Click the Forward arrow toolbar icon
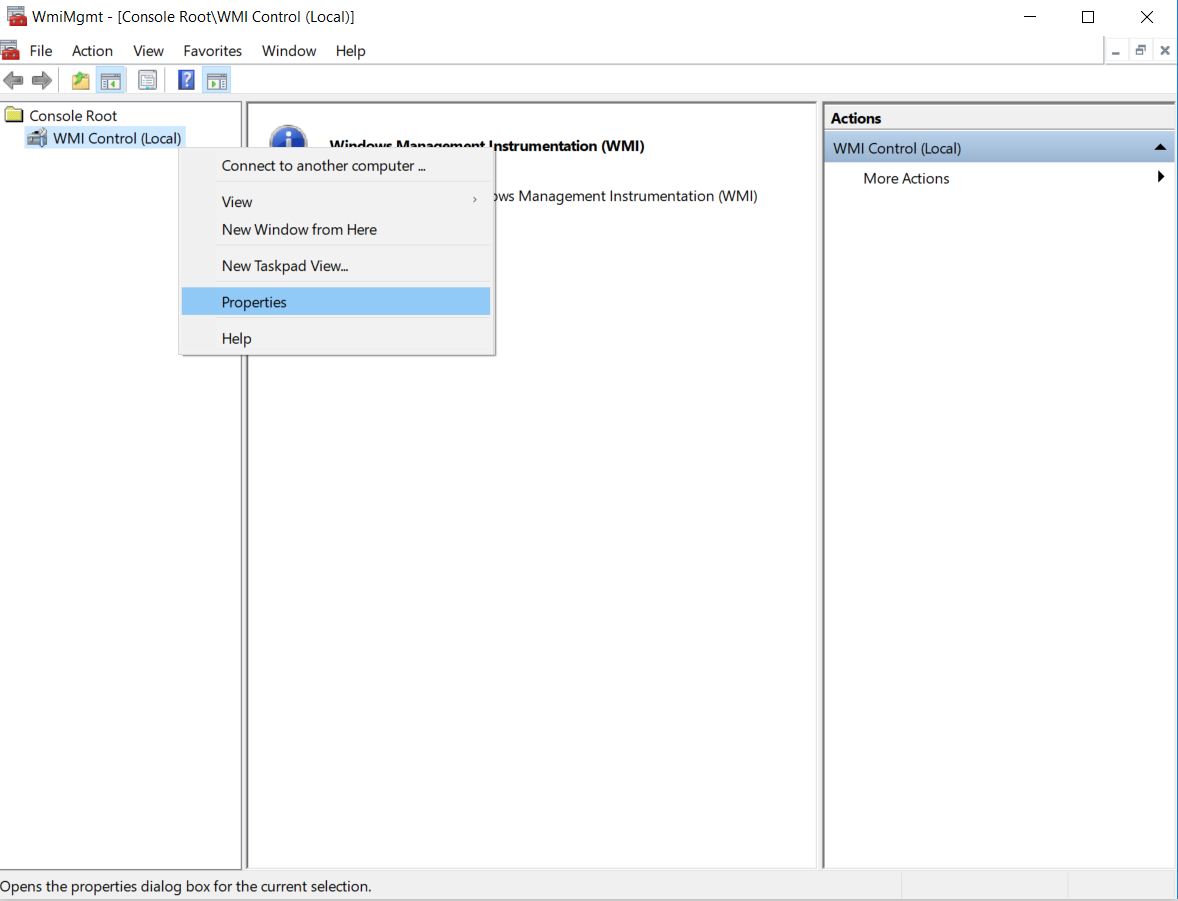 coord(42,80)
